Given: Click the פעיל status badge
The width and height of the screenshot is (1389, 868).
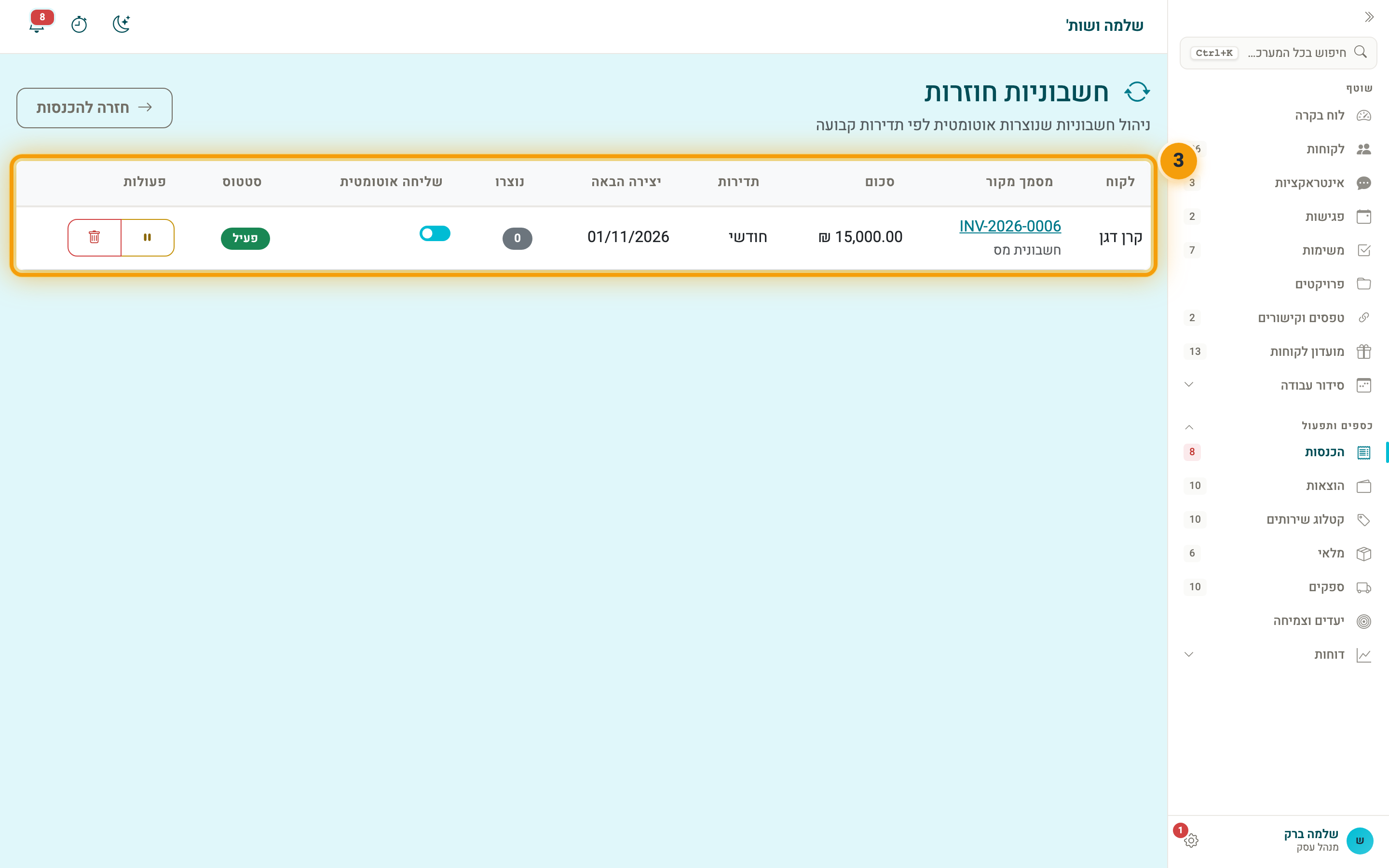Looking at the screenshot, I should [245, 238].
